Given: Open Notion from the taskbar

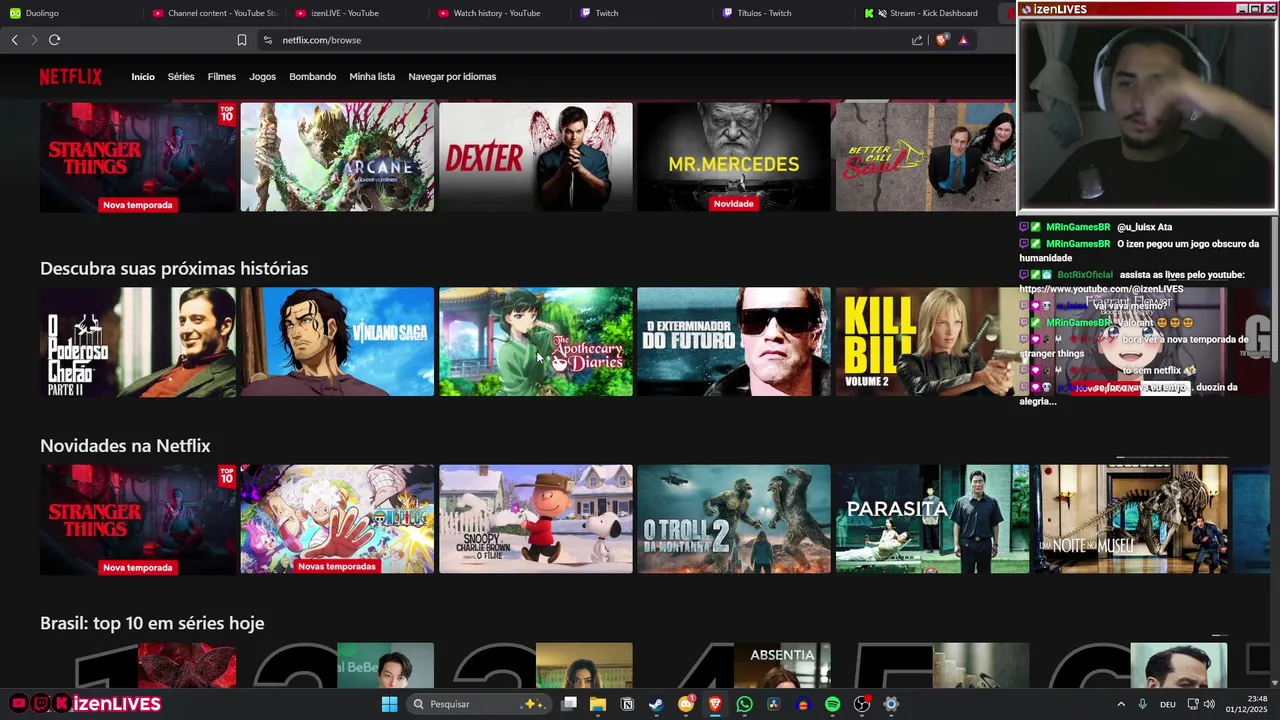Looking at the screenshot, I should point(627,704).
